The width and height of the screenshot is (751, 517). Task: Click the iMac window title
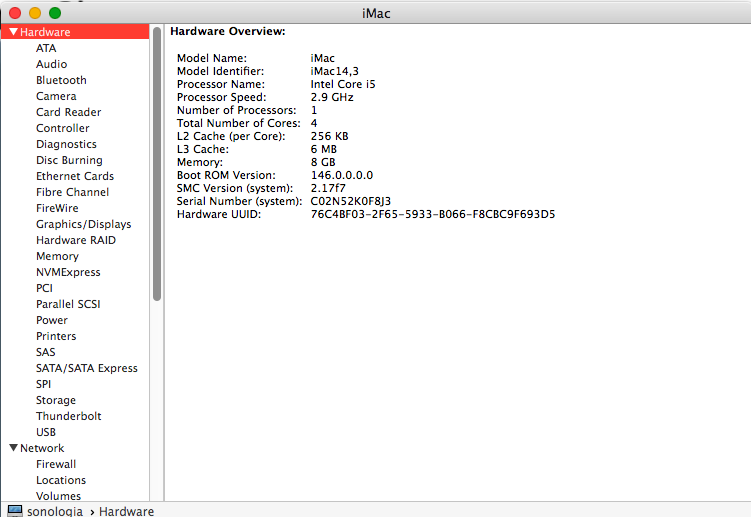pyautogui.click(x=376, y=13)
